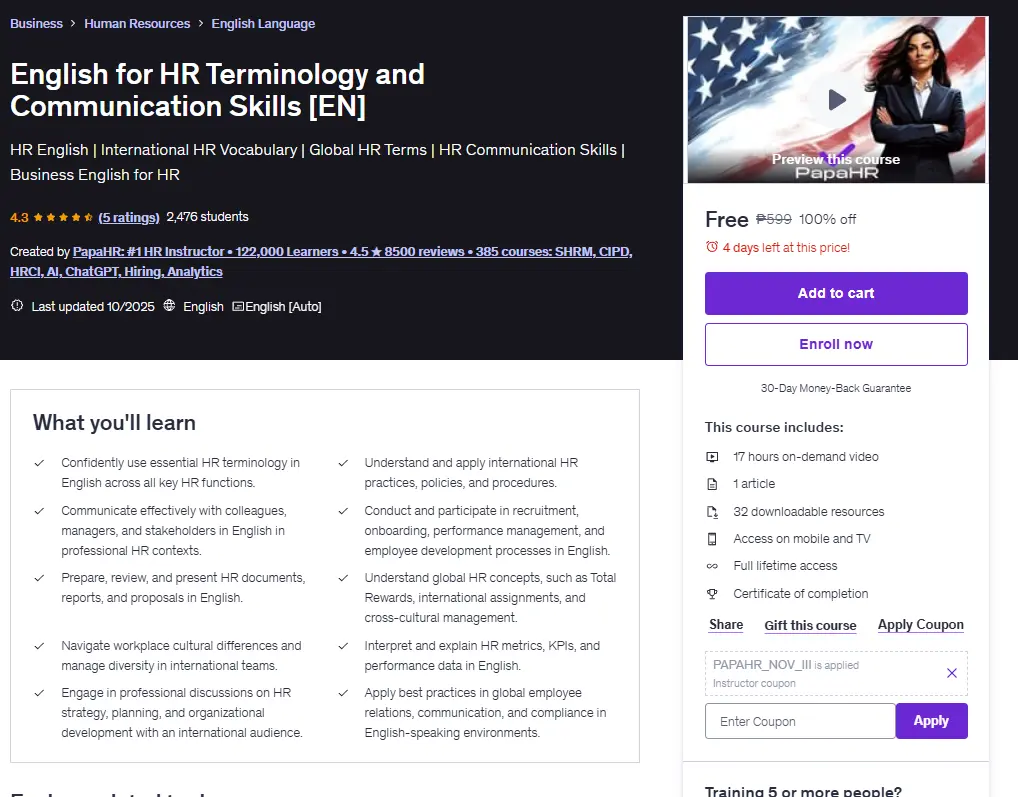Click the infinity icon beside Full lifetime access
This screenshot has width=1018, height=797.
tap(712, 566)
